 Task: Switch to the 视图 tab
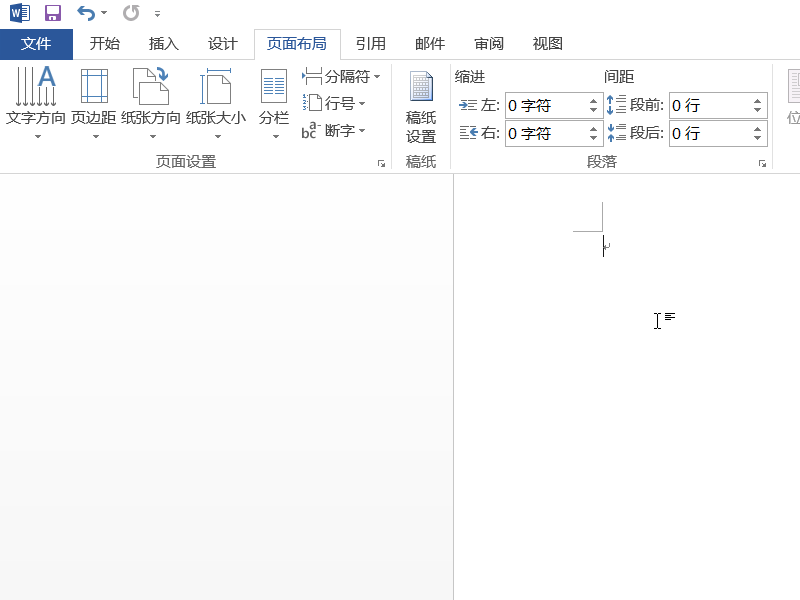[547, 44]
